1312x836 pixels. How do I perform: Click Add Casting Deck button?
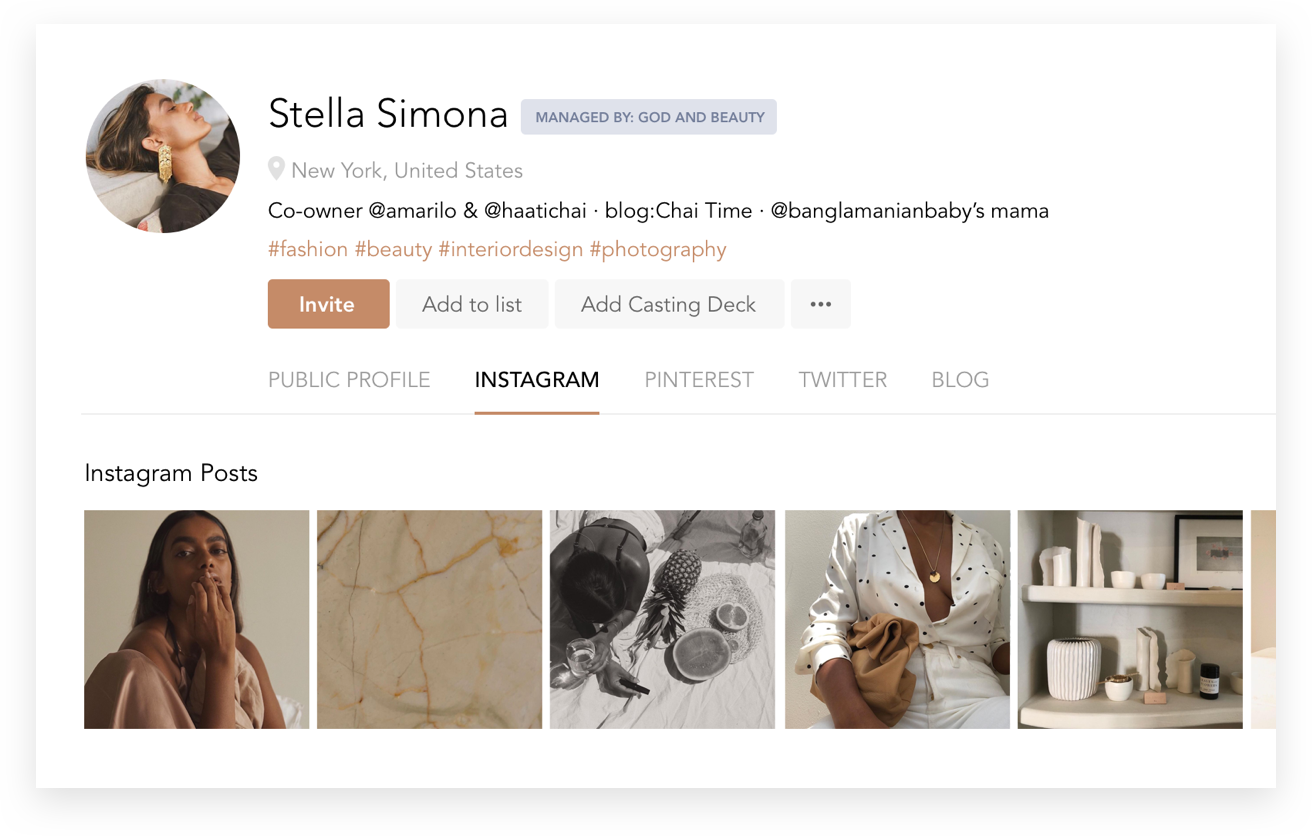click(x=669, y=304)
